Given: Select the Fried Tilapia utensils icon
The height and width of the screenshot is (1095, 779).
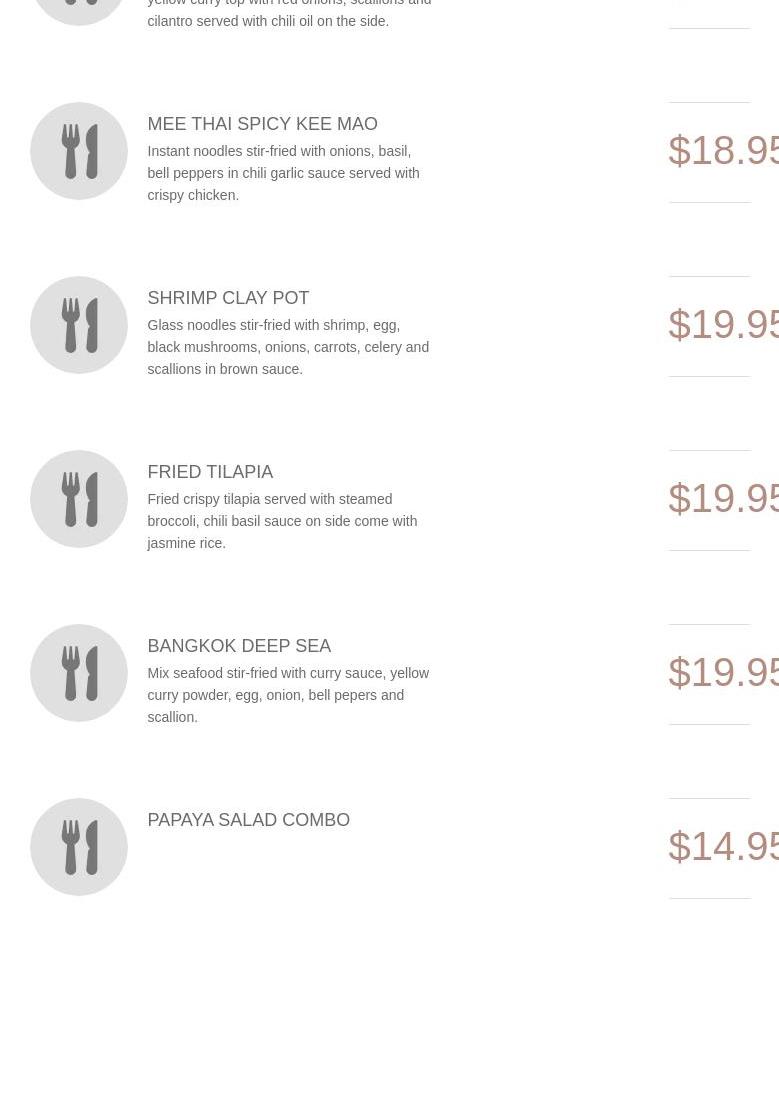Looking at the screenshot, I should (79, 499).
